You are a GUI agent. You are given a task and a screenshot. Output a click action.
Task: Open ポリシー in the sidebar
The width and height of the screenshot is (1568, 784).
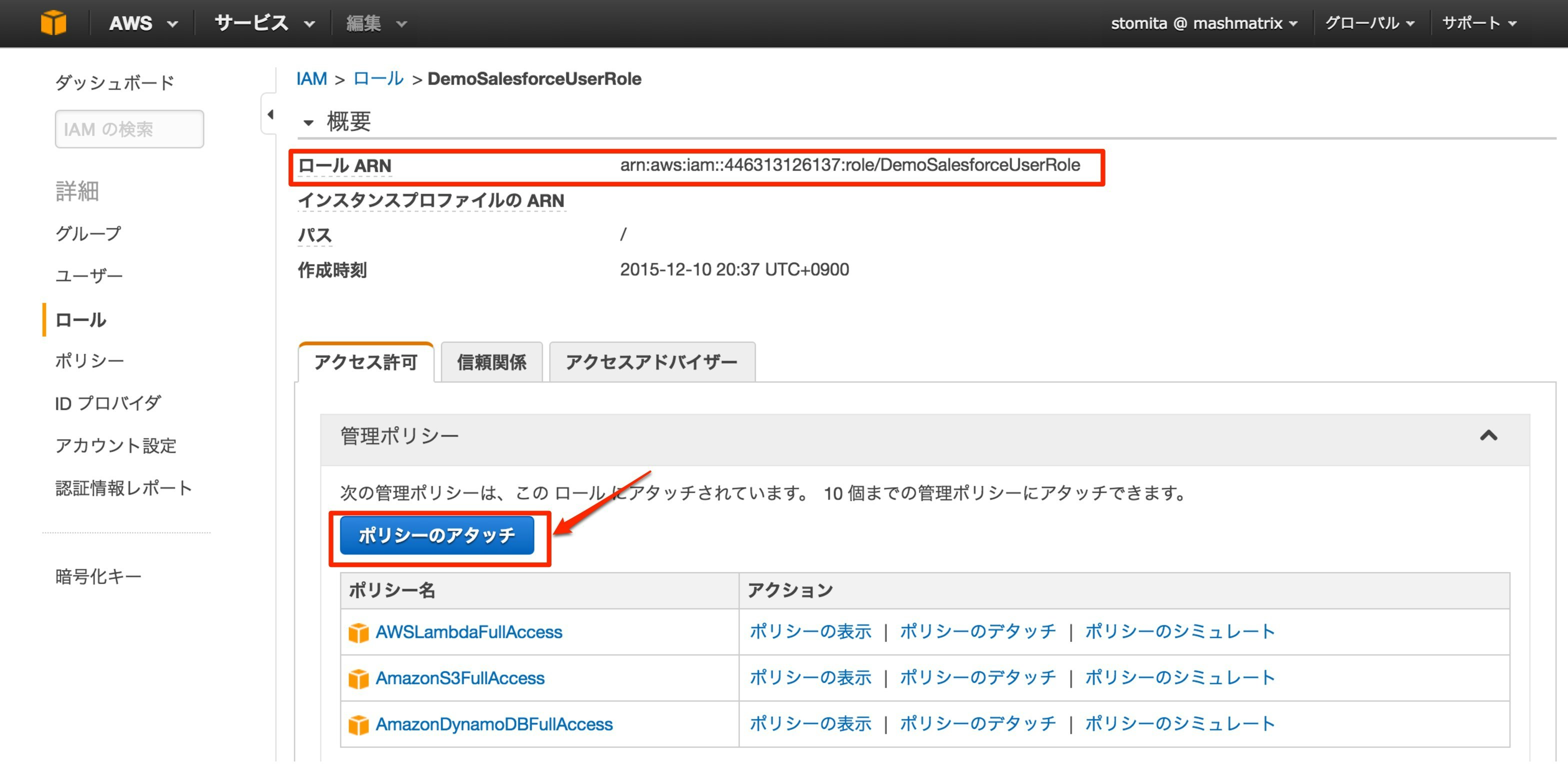tap(89, 361)
